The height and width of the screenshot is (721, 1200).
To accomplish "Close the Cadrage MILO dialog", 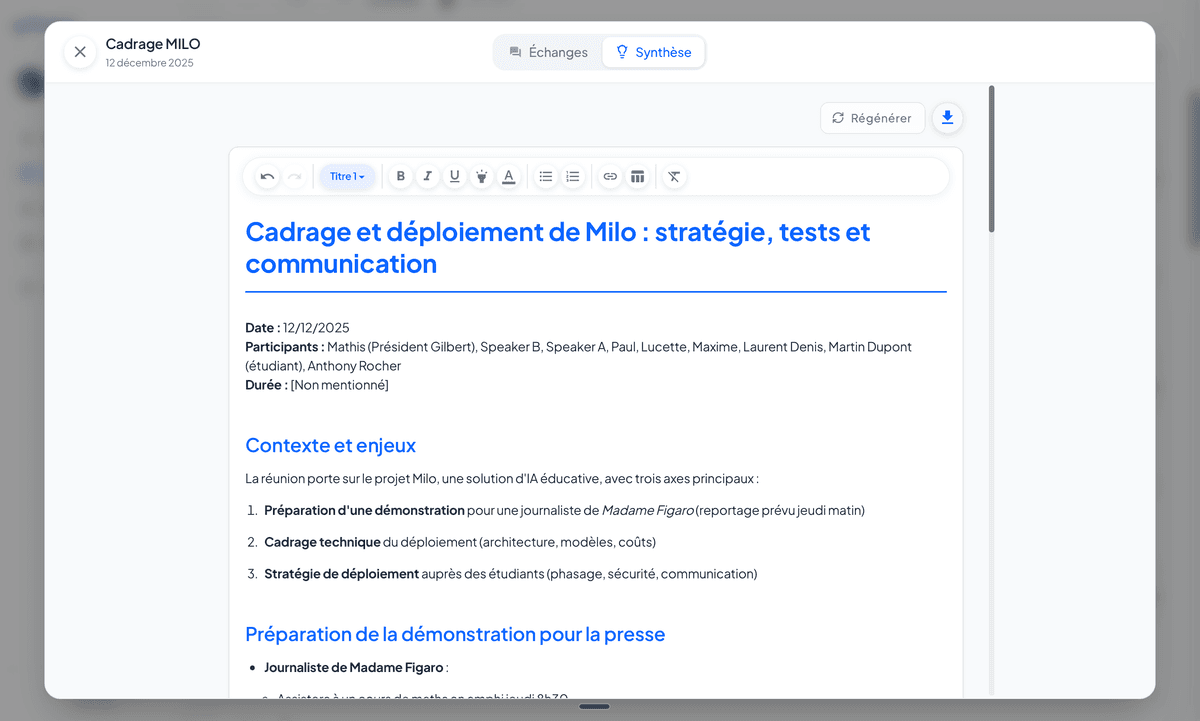I will 80,52.
